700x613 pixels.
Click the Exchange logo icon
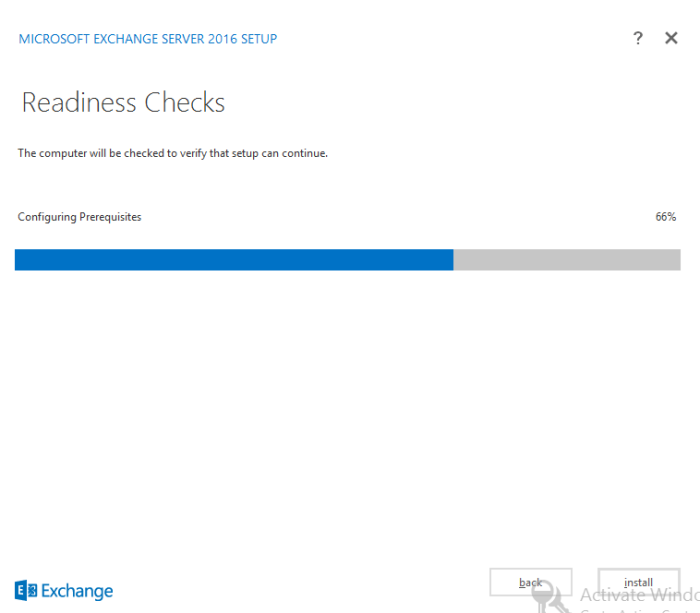(26, 591)
